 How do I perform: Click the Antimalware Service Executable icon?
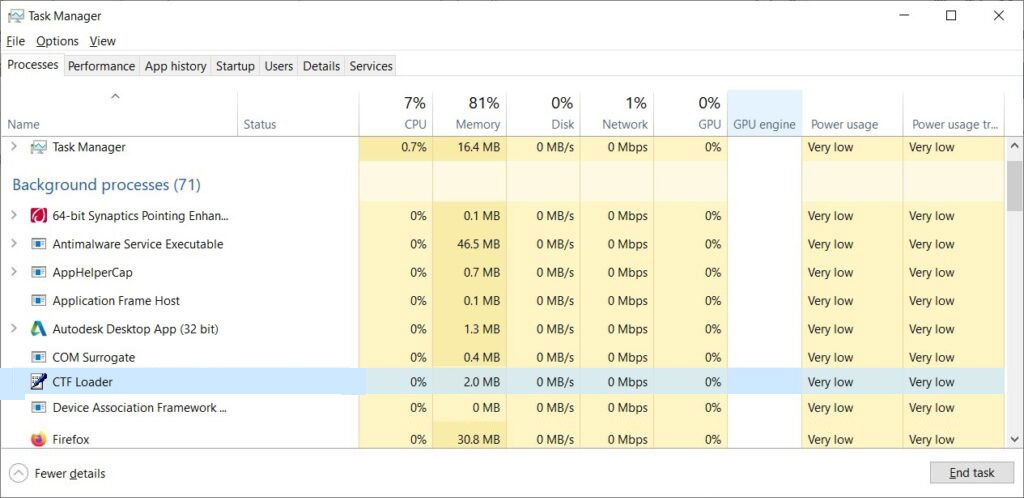[x=39, y=244]
